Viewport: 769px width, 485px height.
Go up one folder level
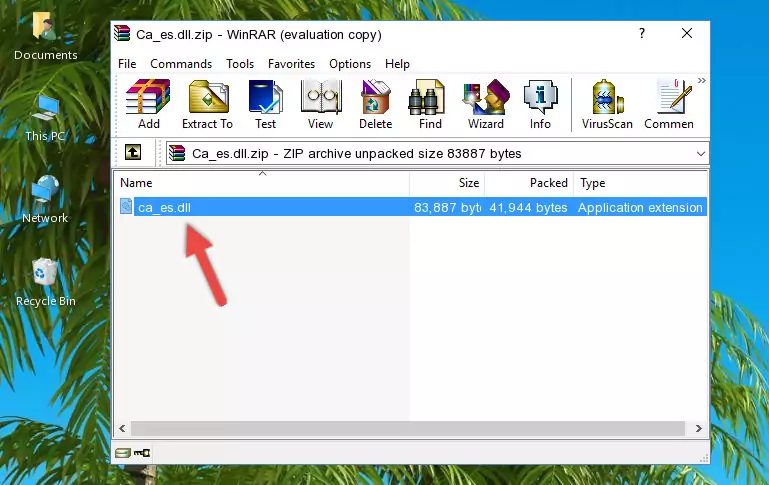click(x=133, y=153)
